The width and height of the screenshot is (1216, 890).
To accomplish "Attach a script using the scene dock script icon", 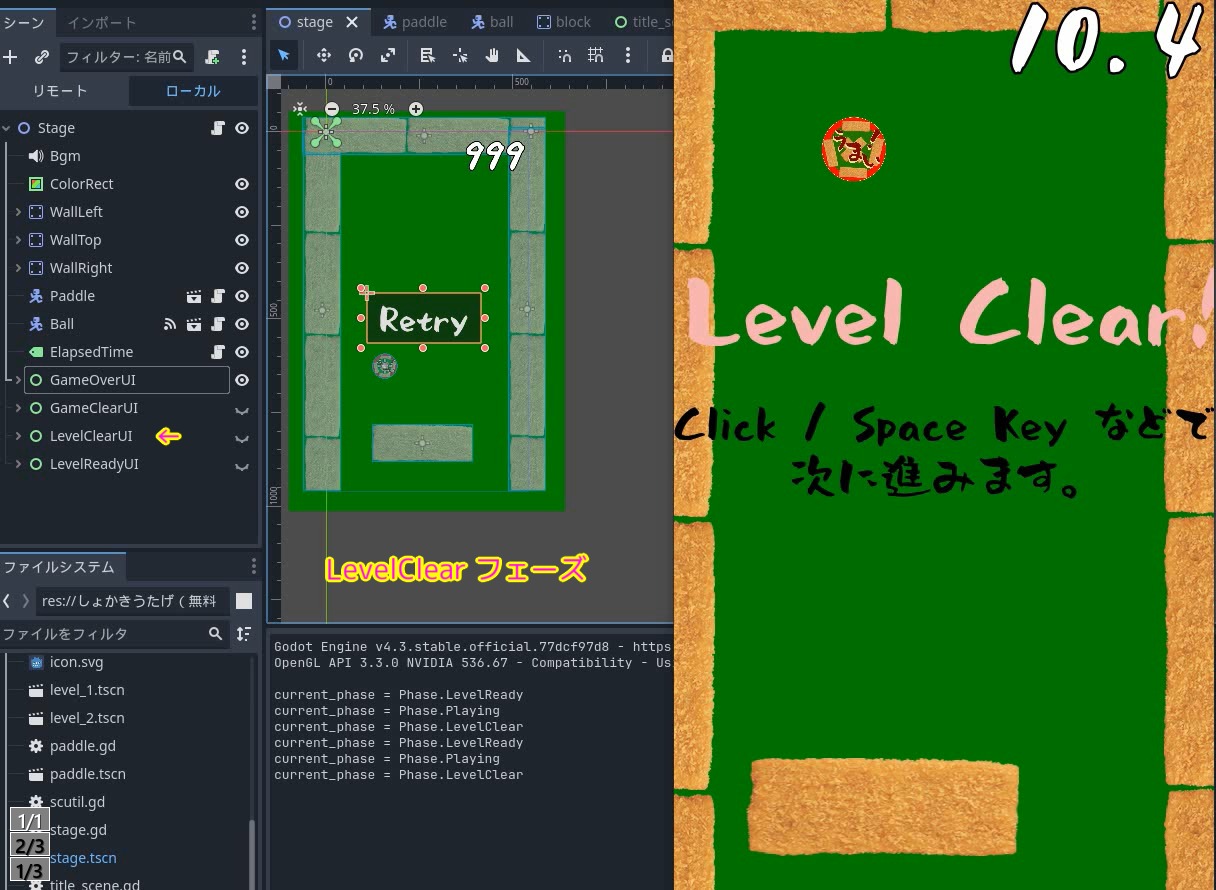I will point(212,57).
